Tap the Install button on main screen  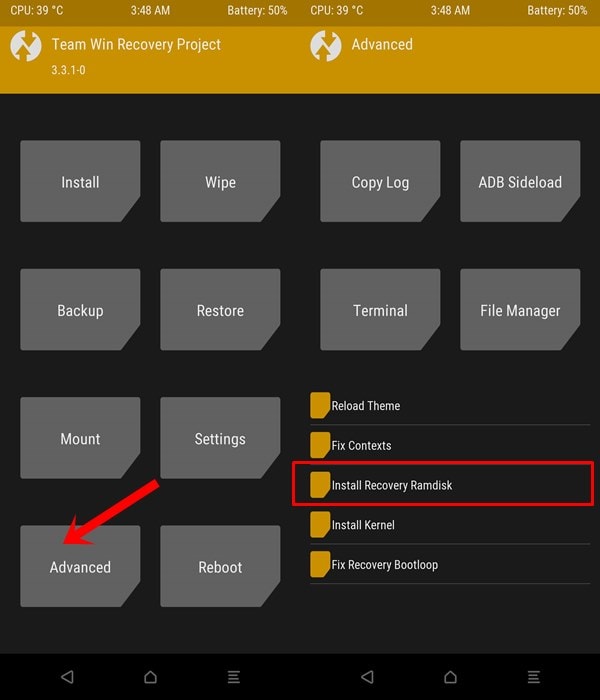coord(80,181)
